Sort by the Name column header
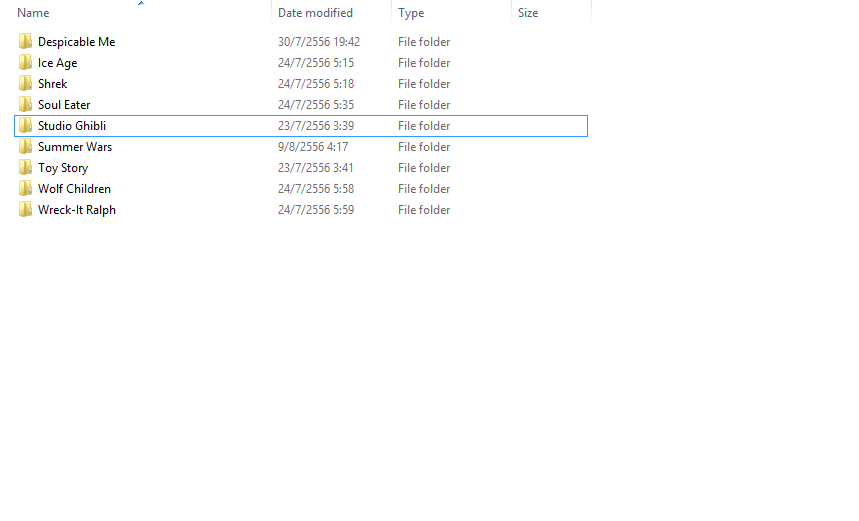Viewport: 859px width, 521px height. click(33, 13)
